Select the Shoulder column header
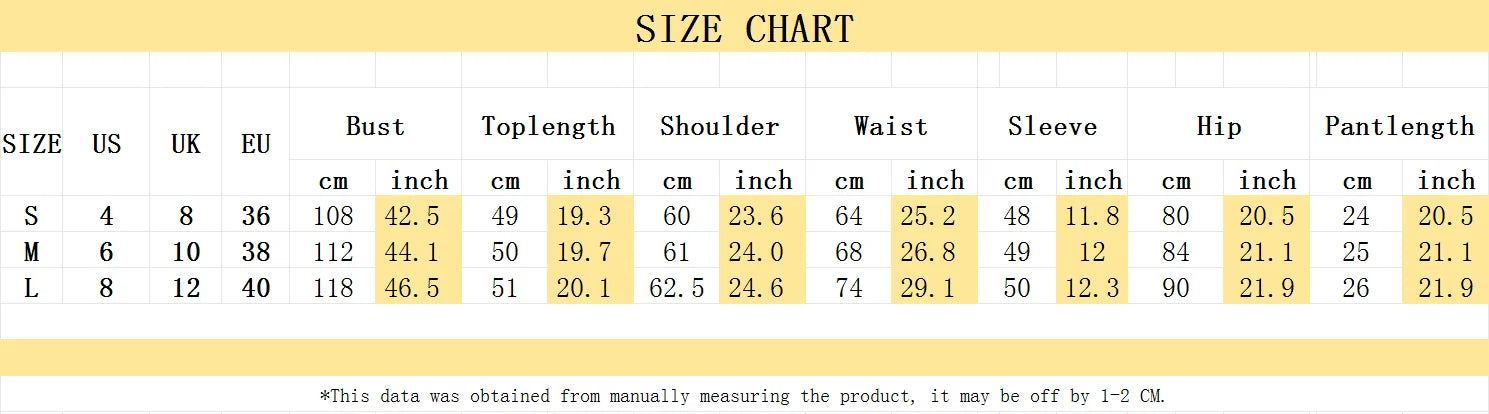 point(719,127)
